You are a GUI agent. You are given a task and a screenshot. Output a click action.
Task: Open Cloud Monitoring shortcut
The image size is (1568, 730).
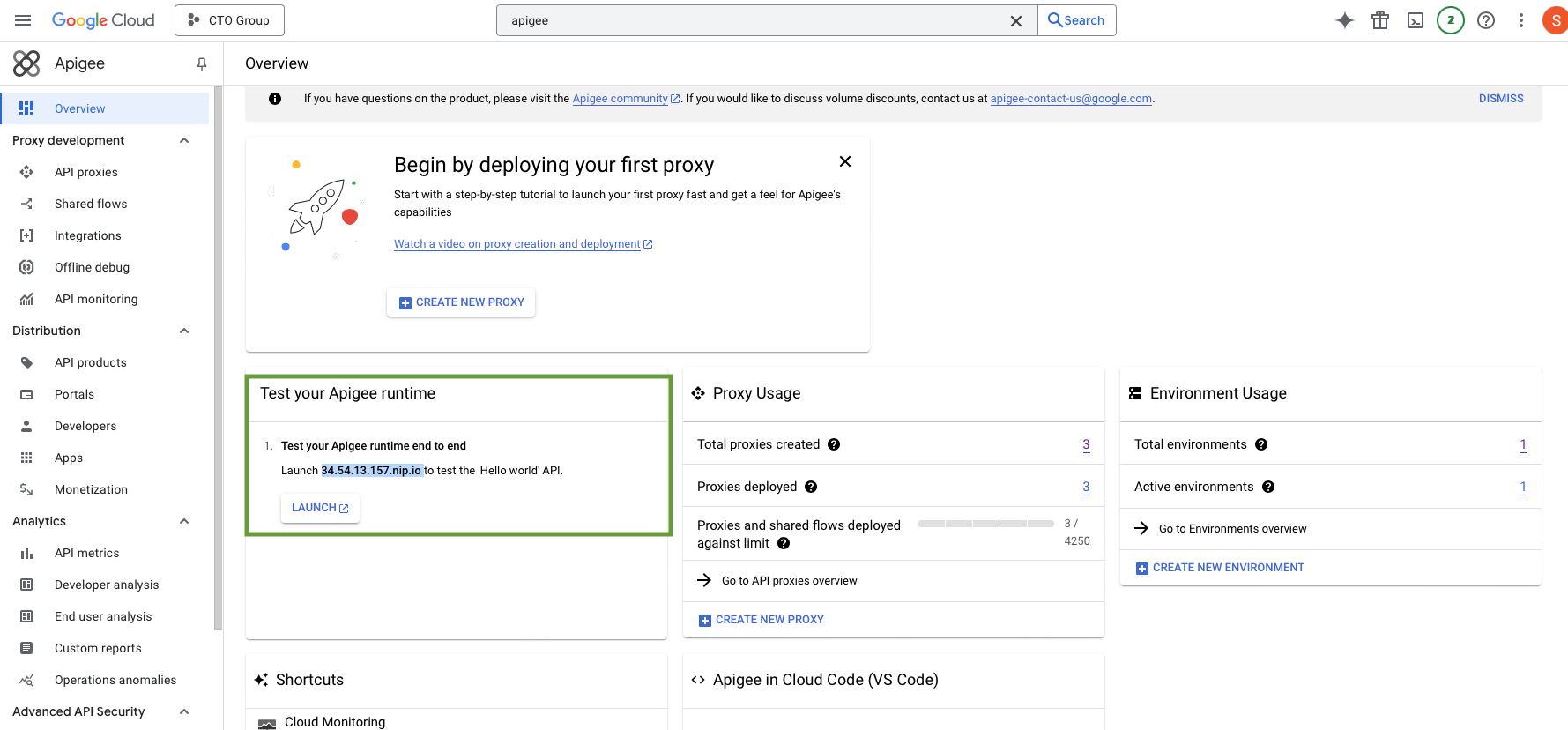click(x=335, y=722)
